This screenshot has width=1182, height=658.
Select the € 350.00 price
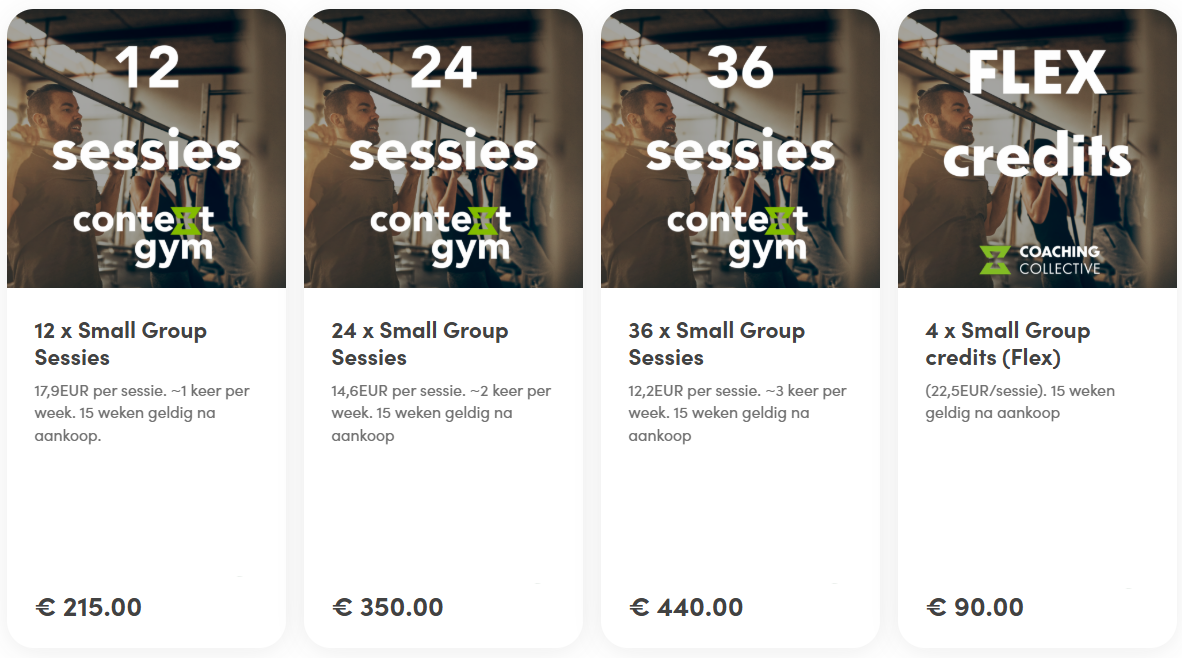387,607
